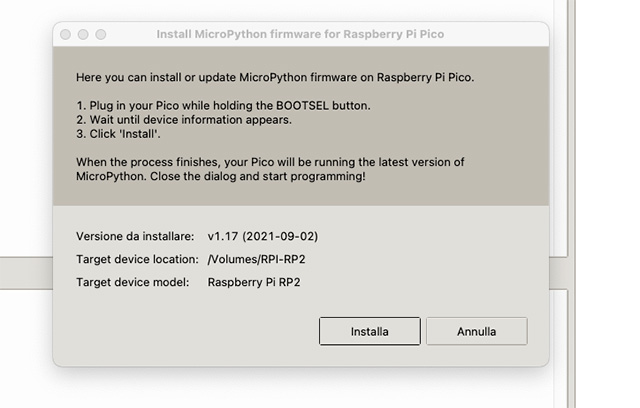Click the 'Raspberry Pi RP2' model value

pyautogui.click(x=254, y=282)
